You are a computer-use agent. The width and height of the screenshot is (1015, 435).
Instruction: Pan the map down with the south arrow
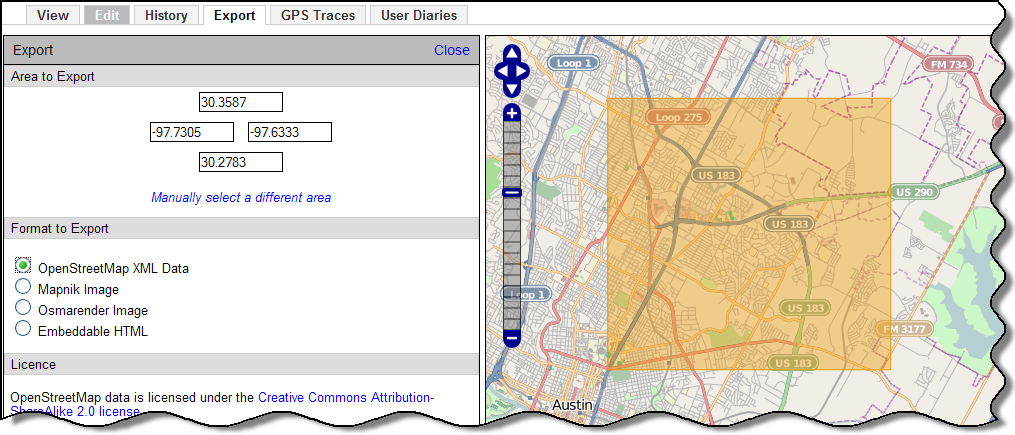(511, 89)
